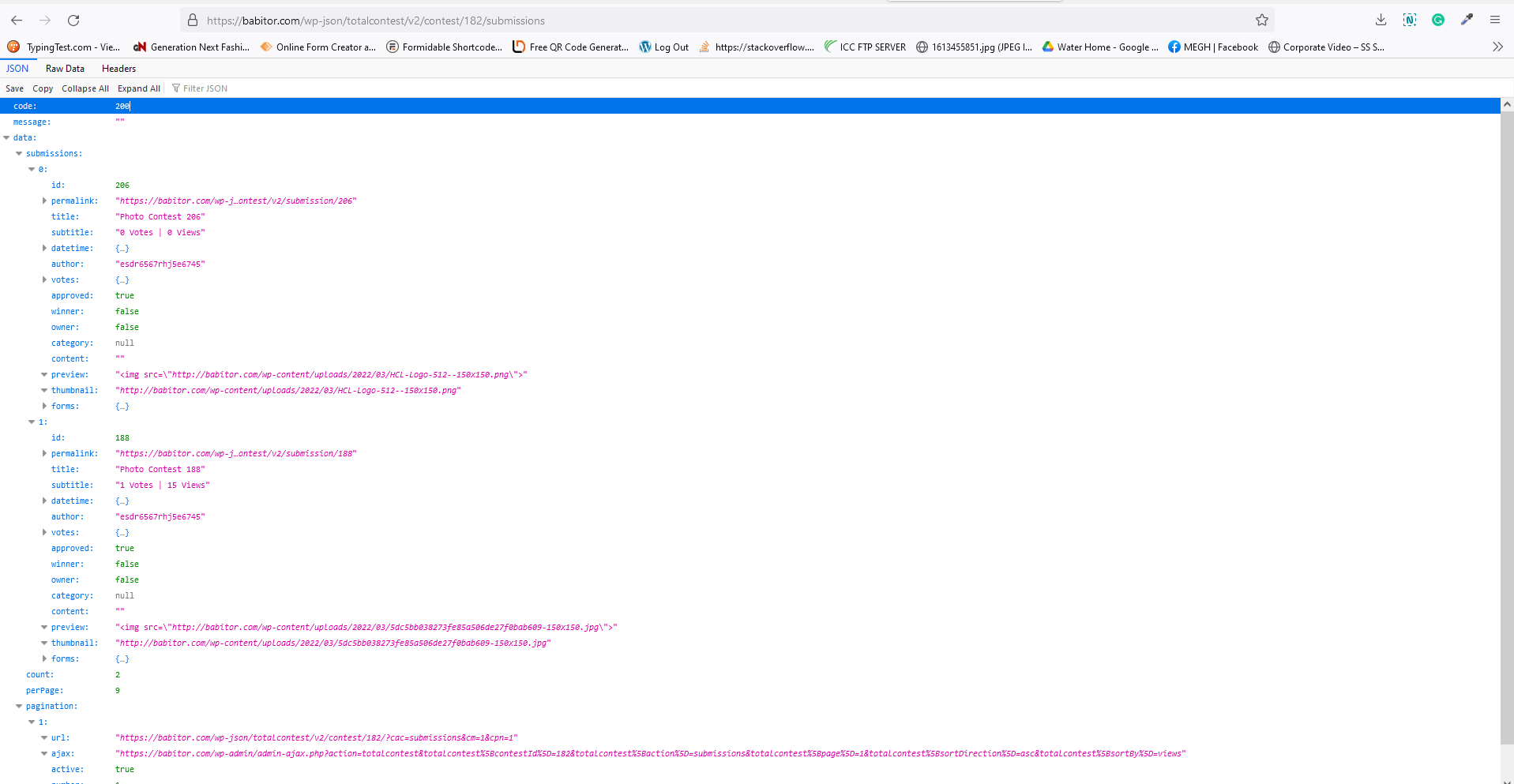Open the bookmarks overflow chevron

tap(1497, 47)
